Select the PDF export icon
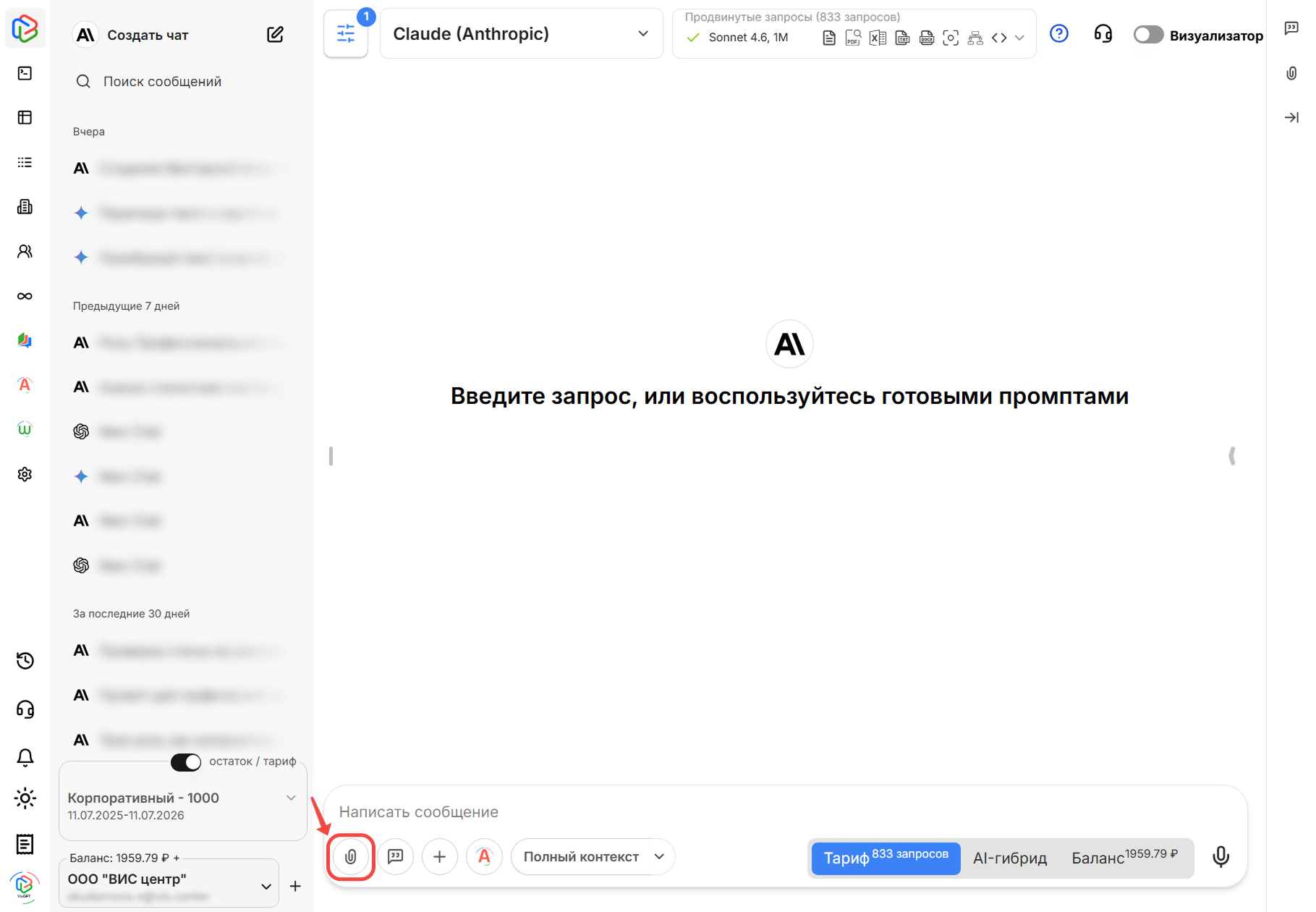This screenshot has width=1316, height=912. pos(853,38)
